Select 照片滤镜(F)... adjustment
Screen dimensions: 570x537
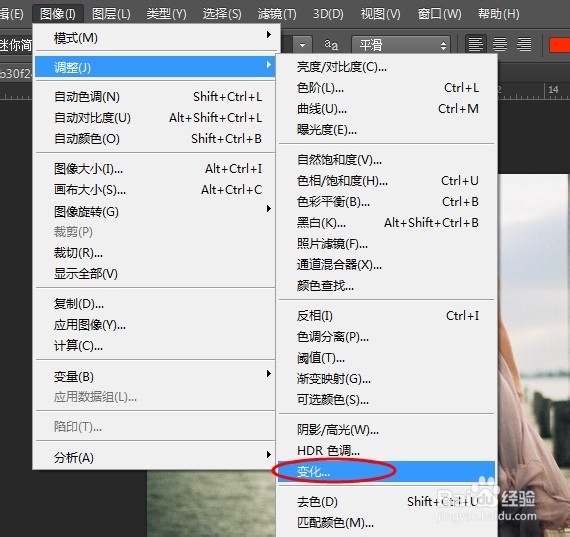tap(386, 244)
